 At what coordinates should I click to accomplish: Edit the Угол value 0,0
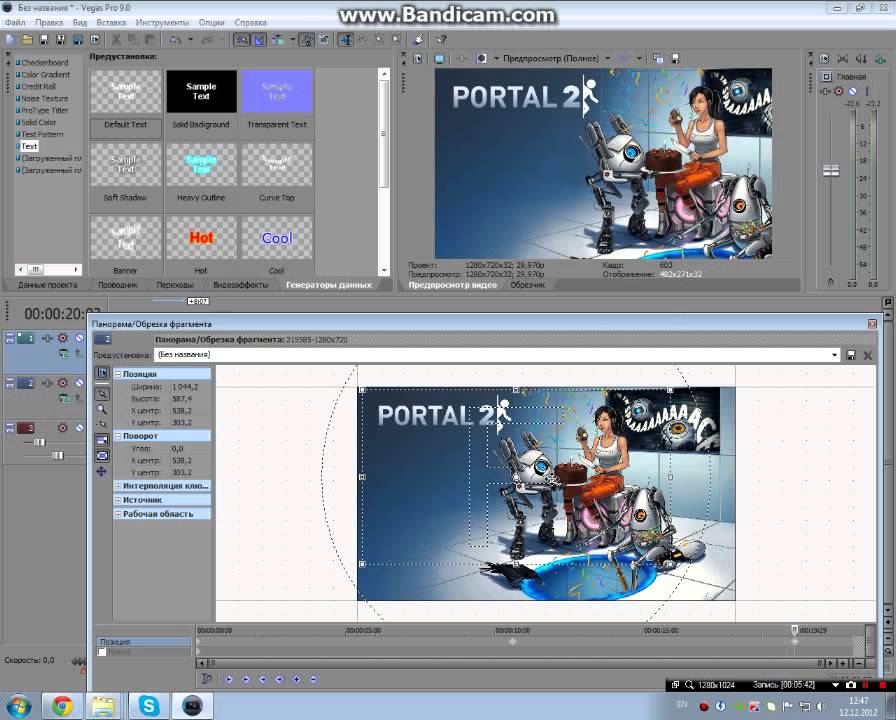[178, 449]
